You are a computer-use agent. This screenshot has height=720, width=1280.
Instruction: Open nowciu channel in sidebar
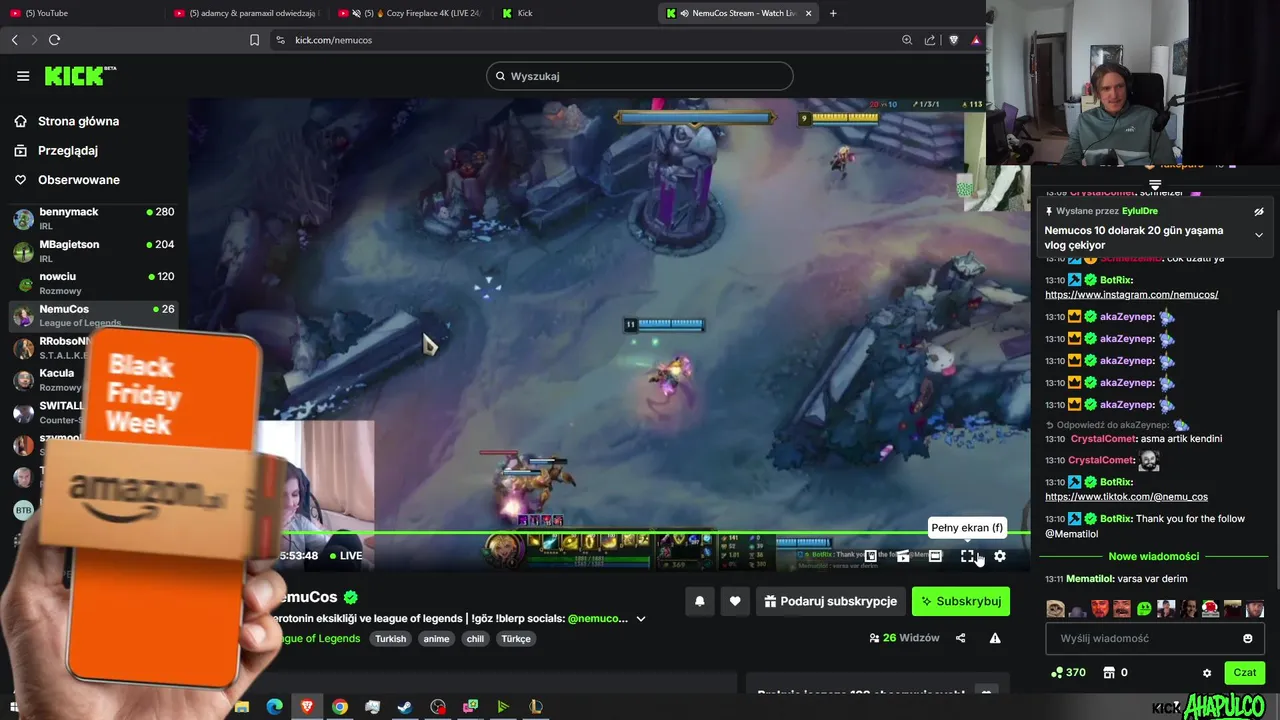tap(93, 282)
